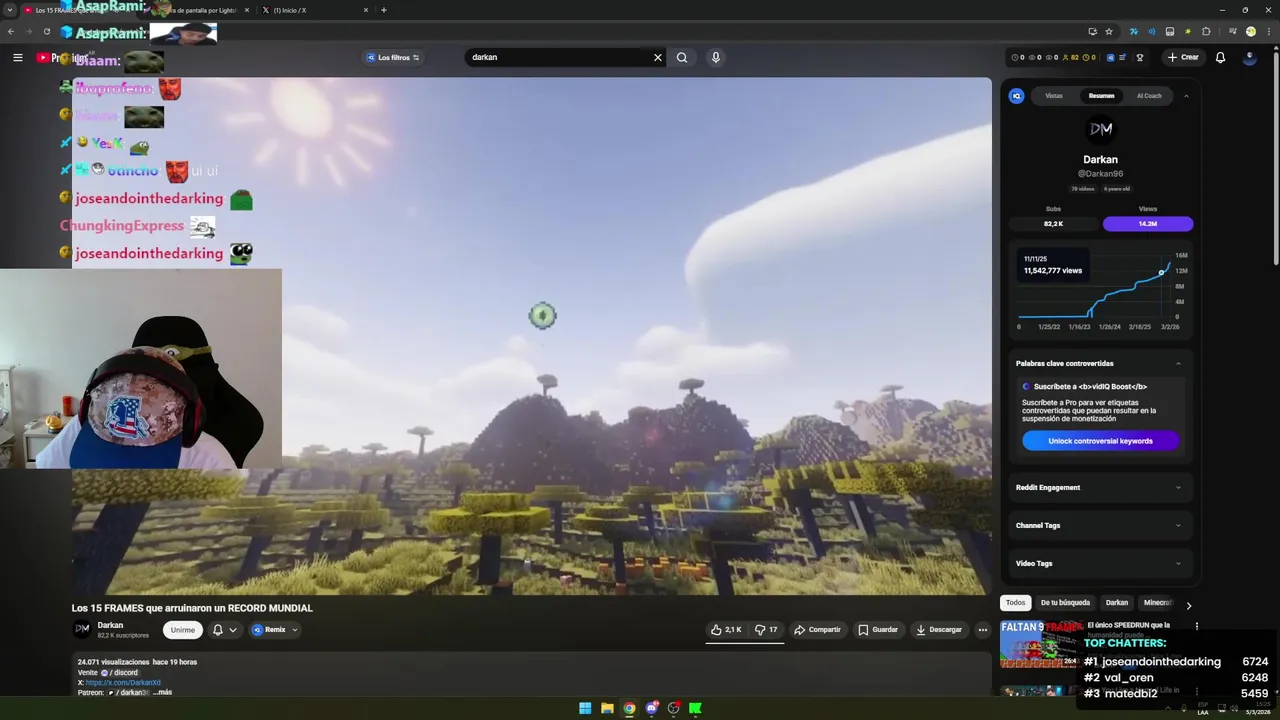Collapse Palabras clave controvertidas section

tap(1178, 363)
